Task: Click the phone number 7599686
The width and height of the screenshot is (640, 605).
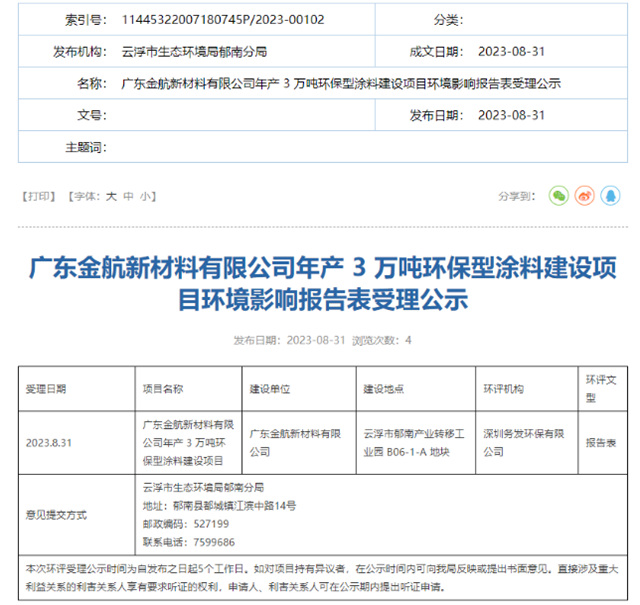Action: click(214, 542)
